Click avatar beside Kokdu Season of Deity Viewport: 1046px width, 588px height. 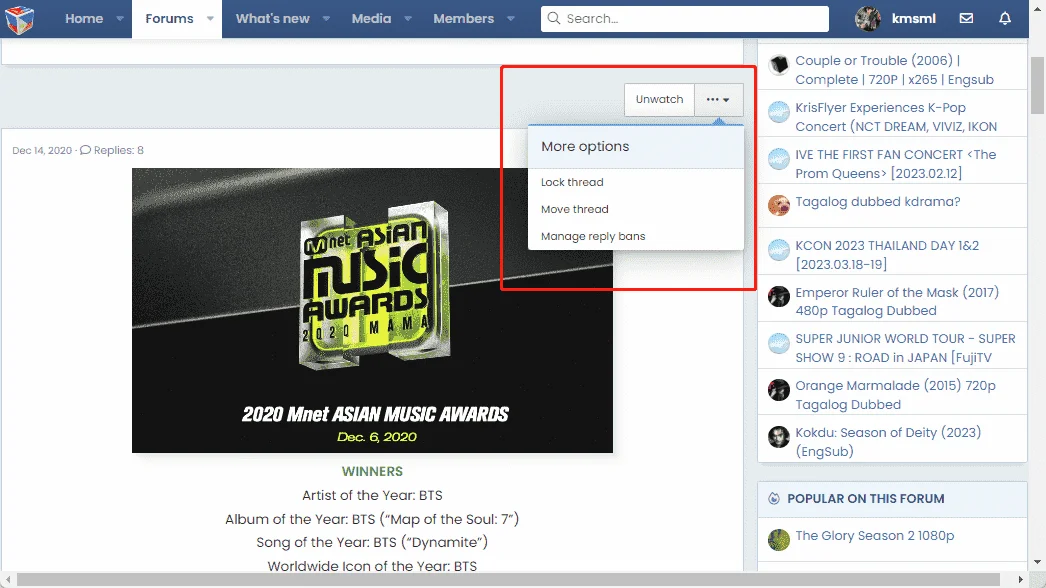point(778,436)
